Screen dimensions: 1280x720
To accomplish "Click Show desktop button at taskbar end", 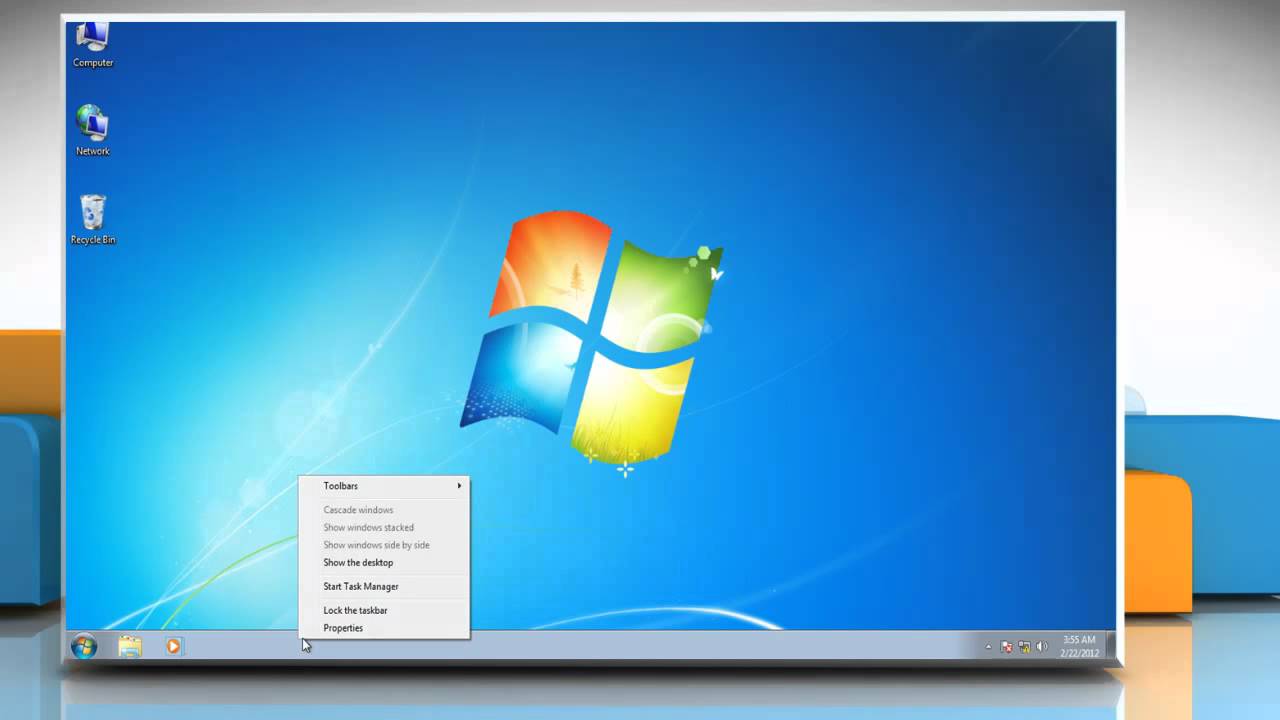I will [x=1110, y=646].
